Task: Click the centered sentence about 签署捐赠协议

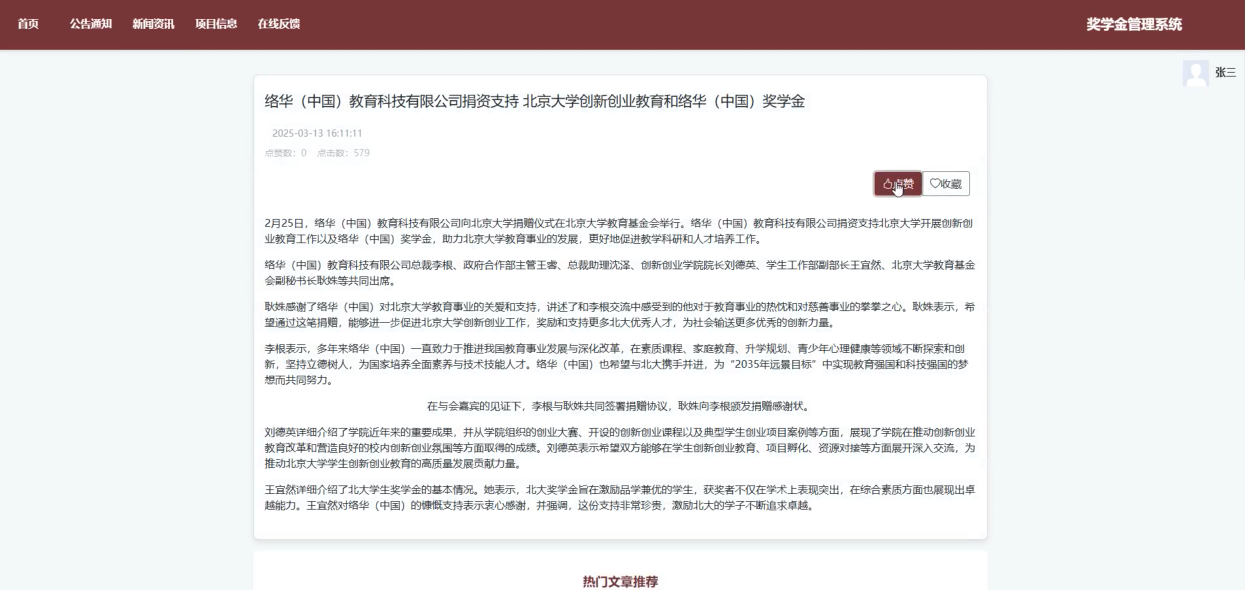Action: (620, 406)
